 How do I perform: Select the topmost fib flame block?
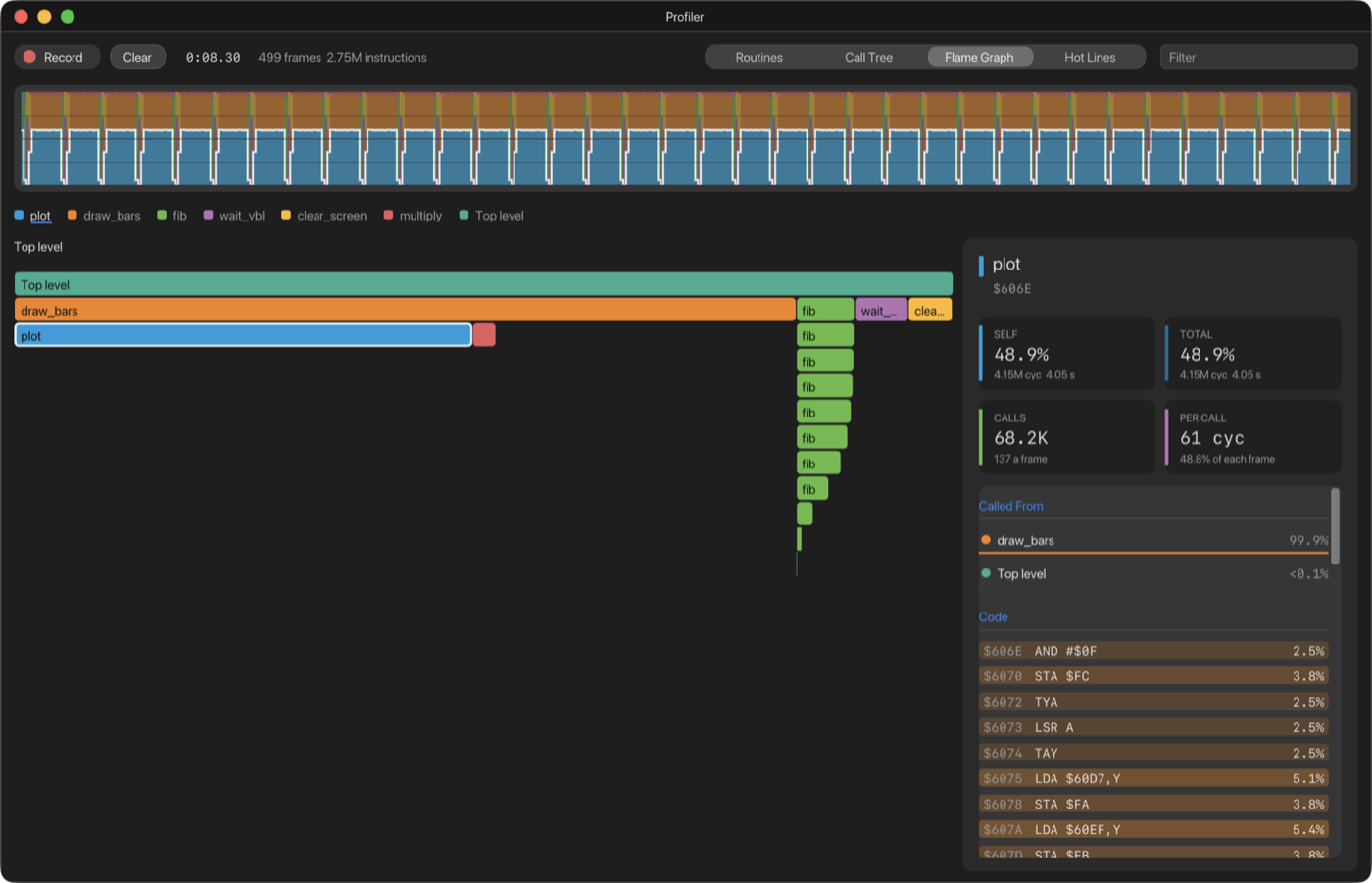825,311
